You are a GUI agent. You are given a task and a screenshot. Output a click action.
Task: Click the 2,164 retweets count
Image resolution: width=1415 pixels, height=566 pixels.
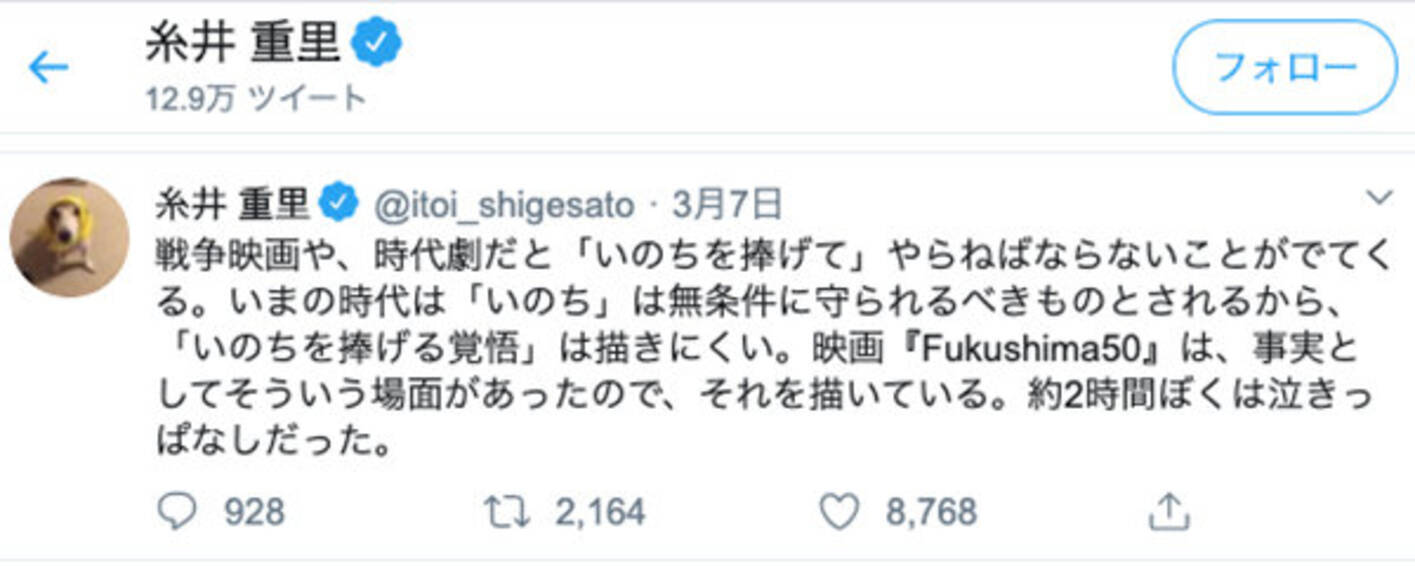click(599, 513)
